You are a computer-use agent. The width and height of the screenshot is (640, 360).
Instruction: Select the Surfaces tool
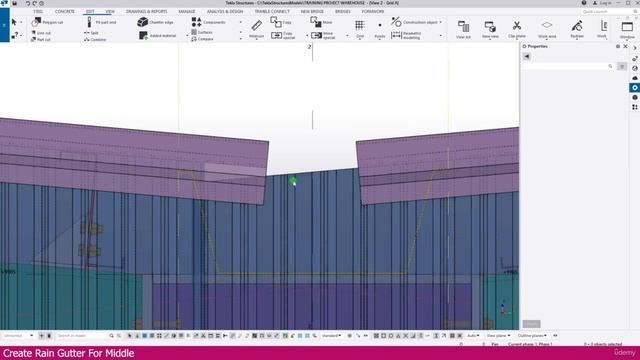click(202, 32)
